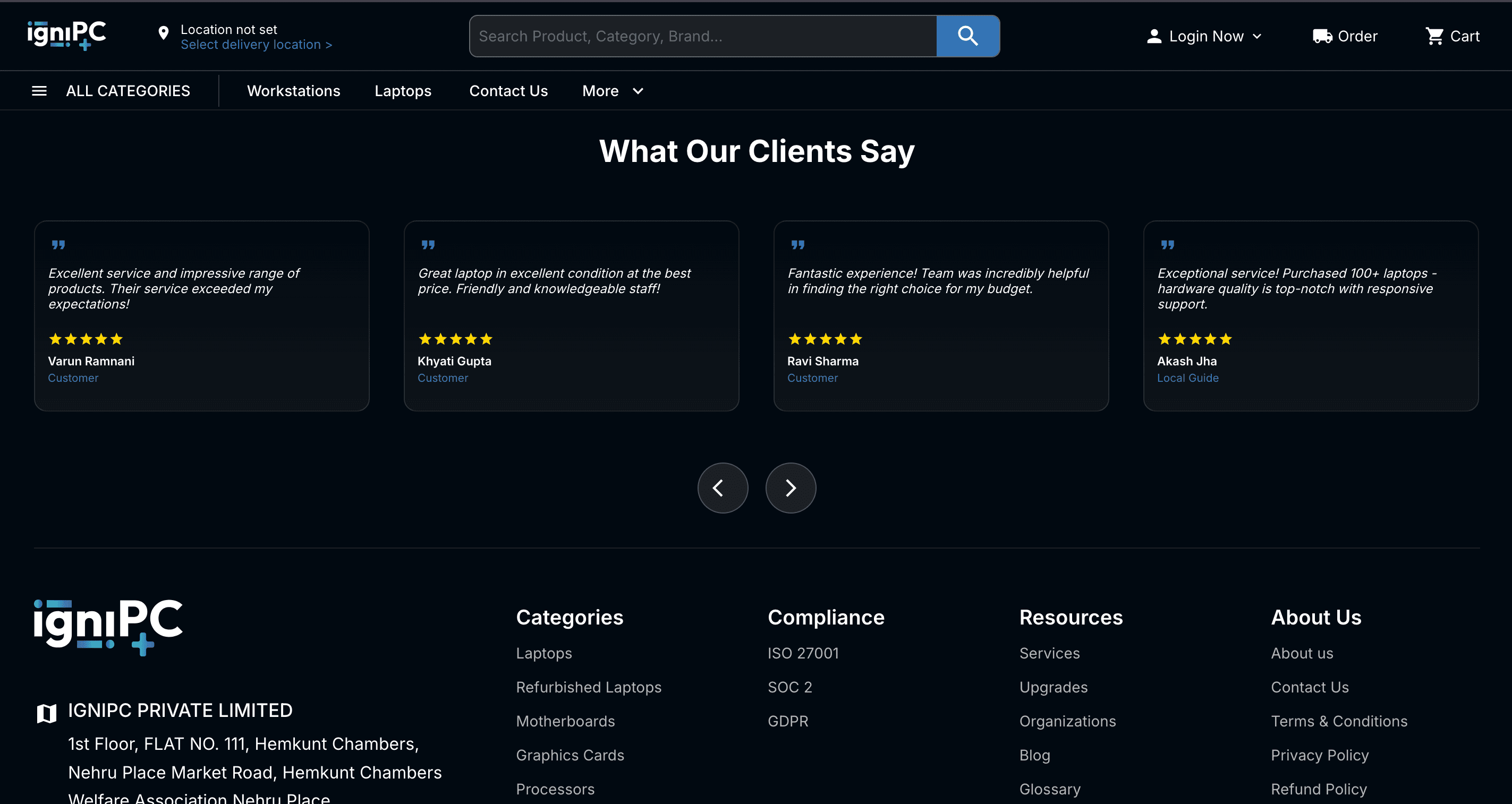Open Contact Us in the navigation bar

pyautogui.click(x=508, y=91)
